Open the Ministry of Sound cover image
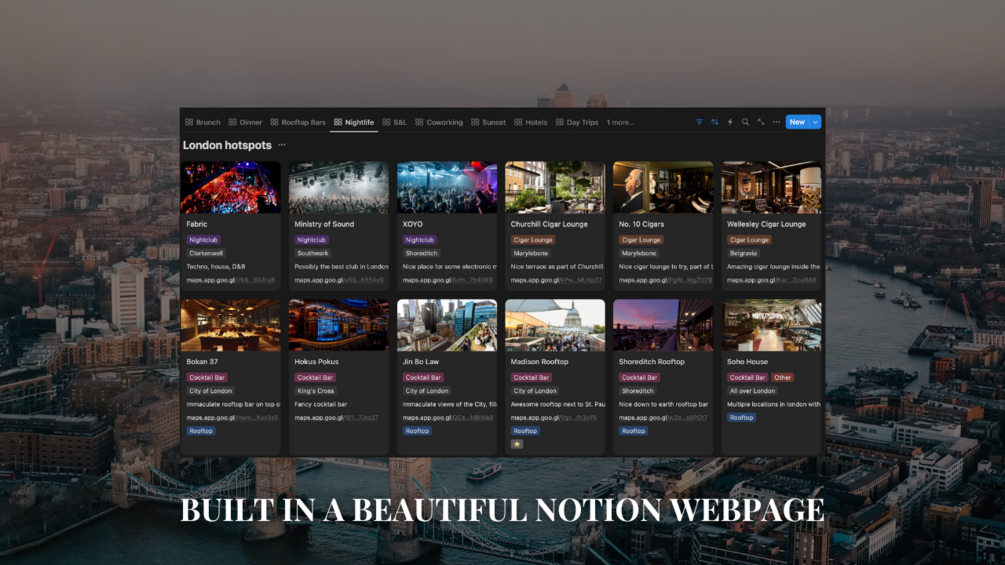 point(338,187)
